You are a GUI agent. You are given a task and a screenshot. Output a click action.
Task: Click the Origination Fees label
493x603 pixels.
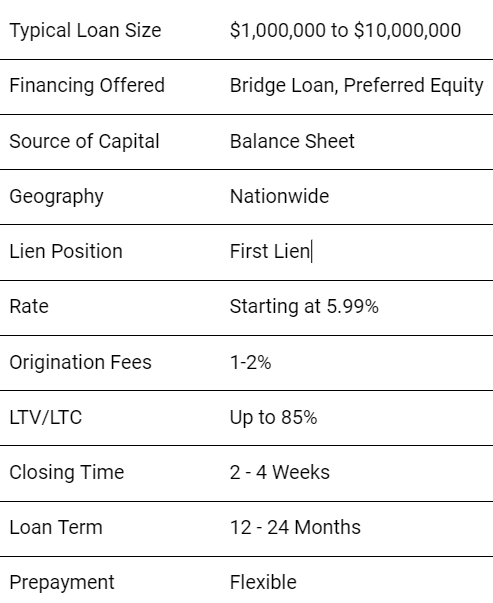(80, 362)
